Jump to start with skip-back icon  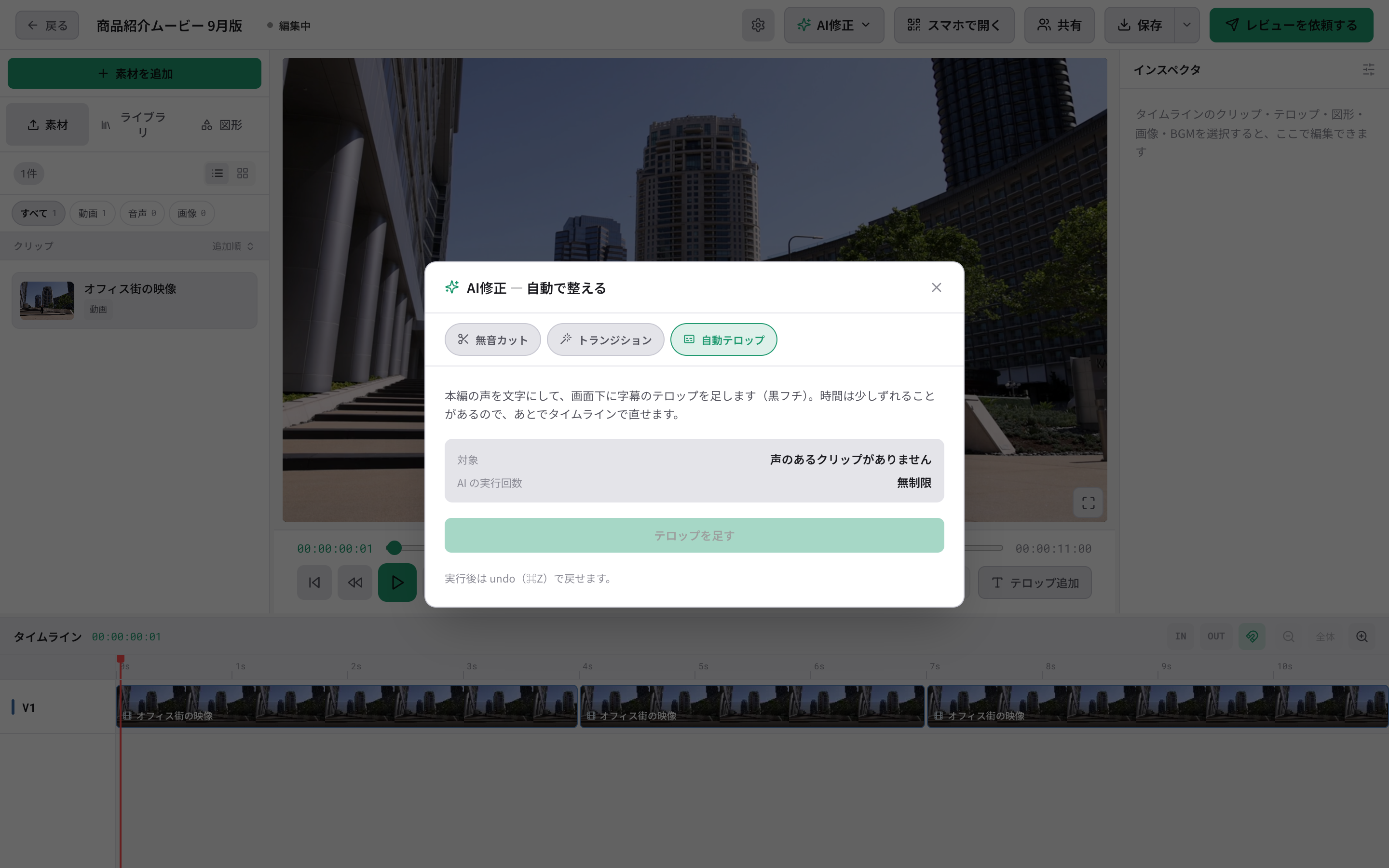[x=314, y=583]
